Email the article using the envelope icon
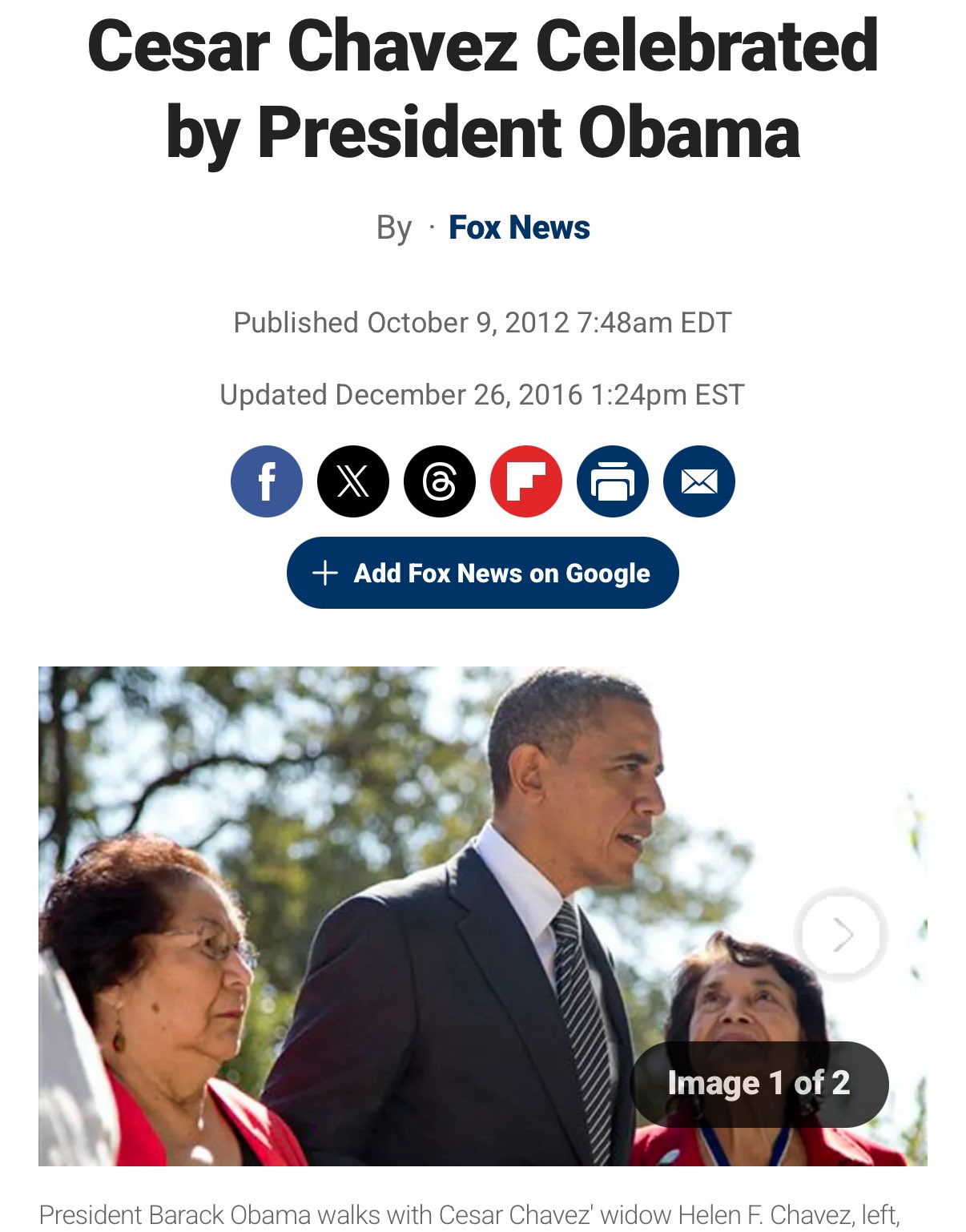Viewport: 966px width, 1232px height. (x=699, y=481)
